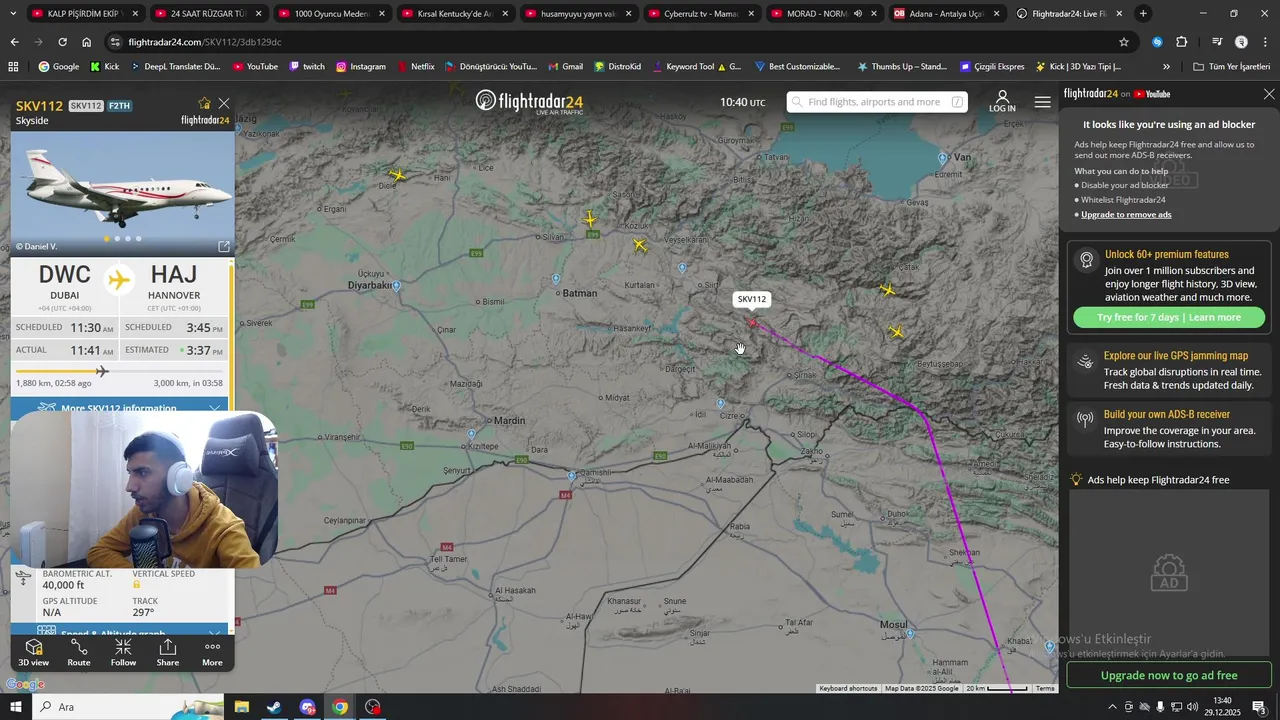Click the Flightradar24 logo on map header
Image resolution: width=1280 pixels, height=720 pixels.
point(529,102)
